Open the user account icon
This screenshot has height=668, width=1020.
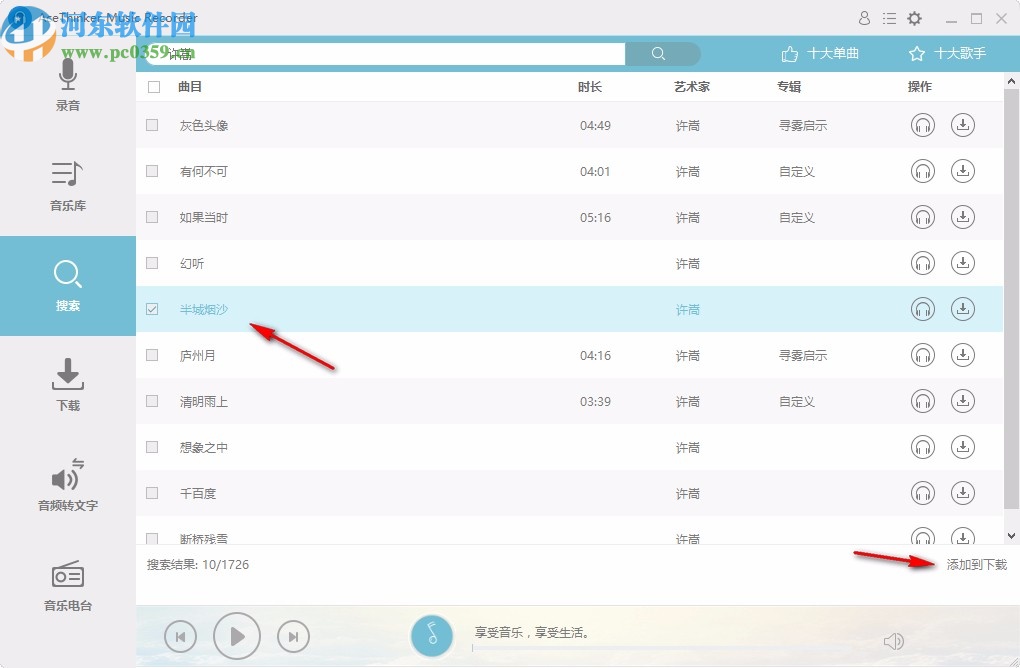tap(864, 18)
